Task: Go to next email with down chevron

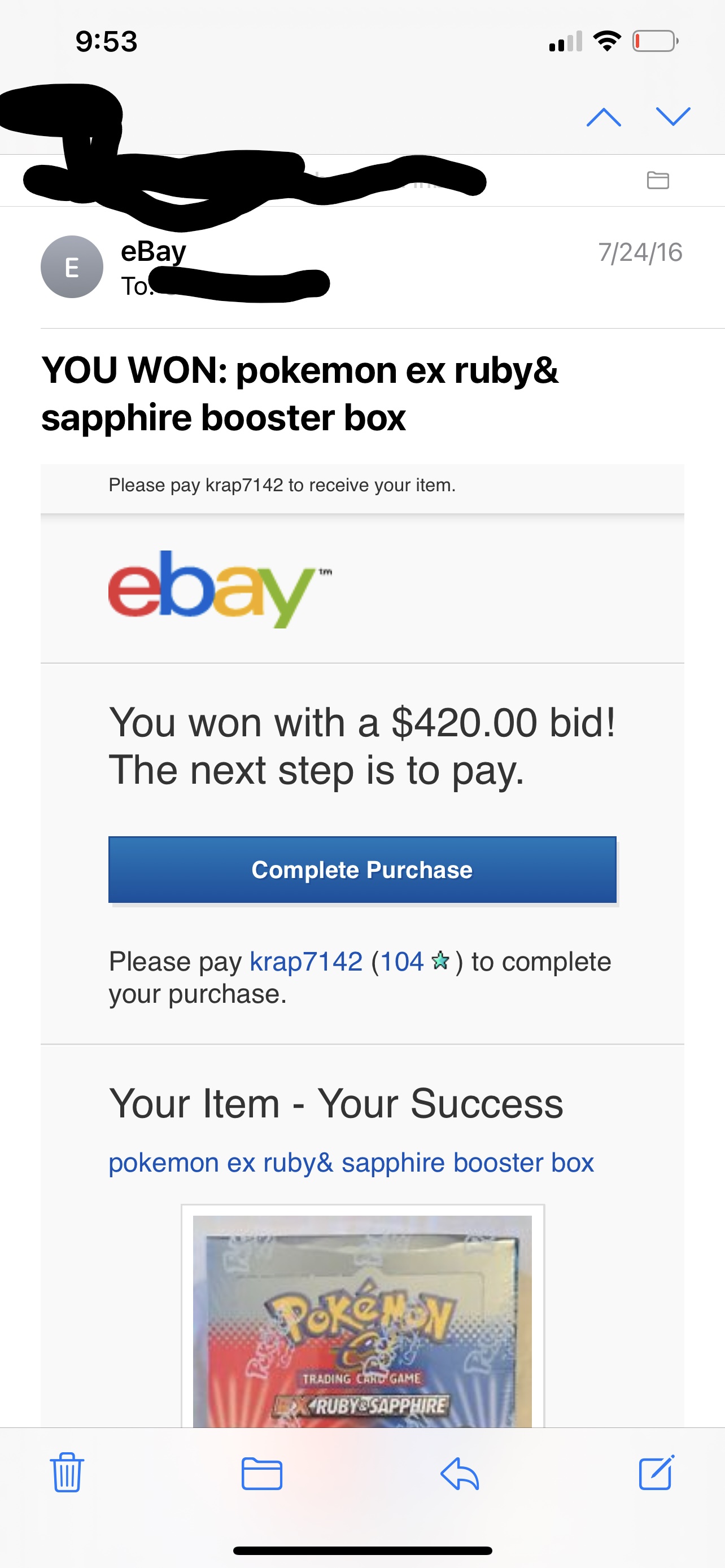Action: 672,116
